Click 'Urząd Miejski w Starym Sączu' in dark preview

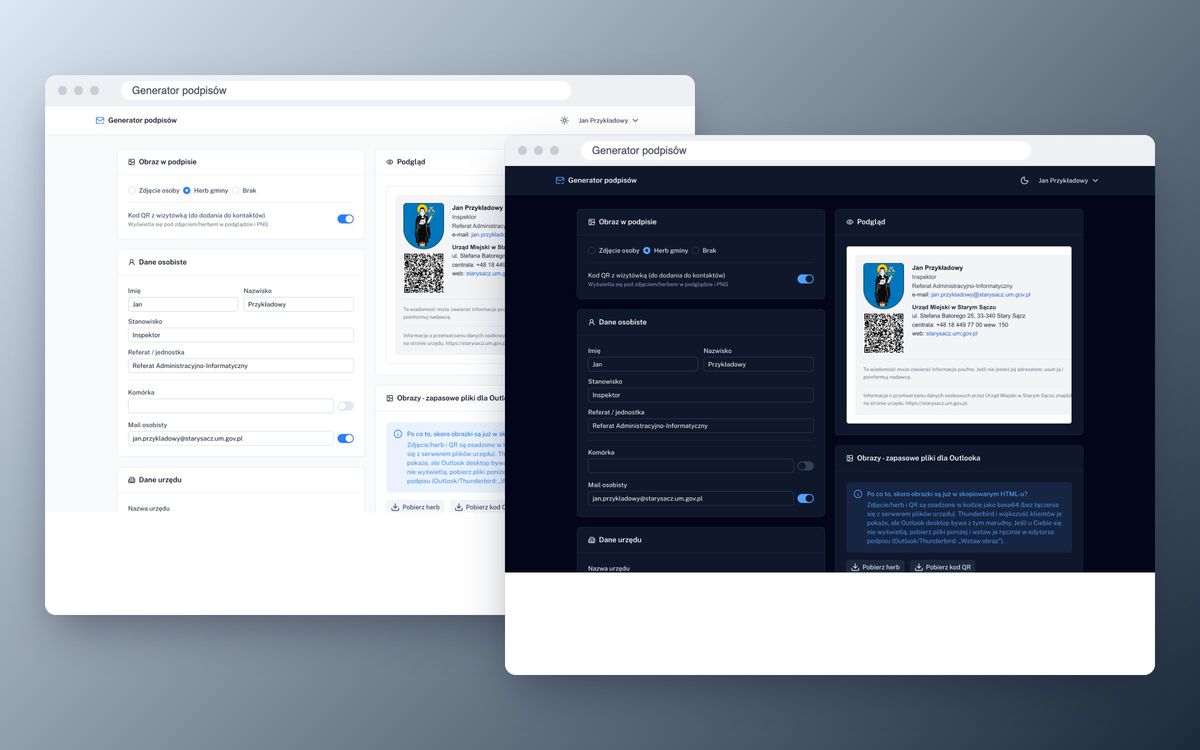pos(953,307)
